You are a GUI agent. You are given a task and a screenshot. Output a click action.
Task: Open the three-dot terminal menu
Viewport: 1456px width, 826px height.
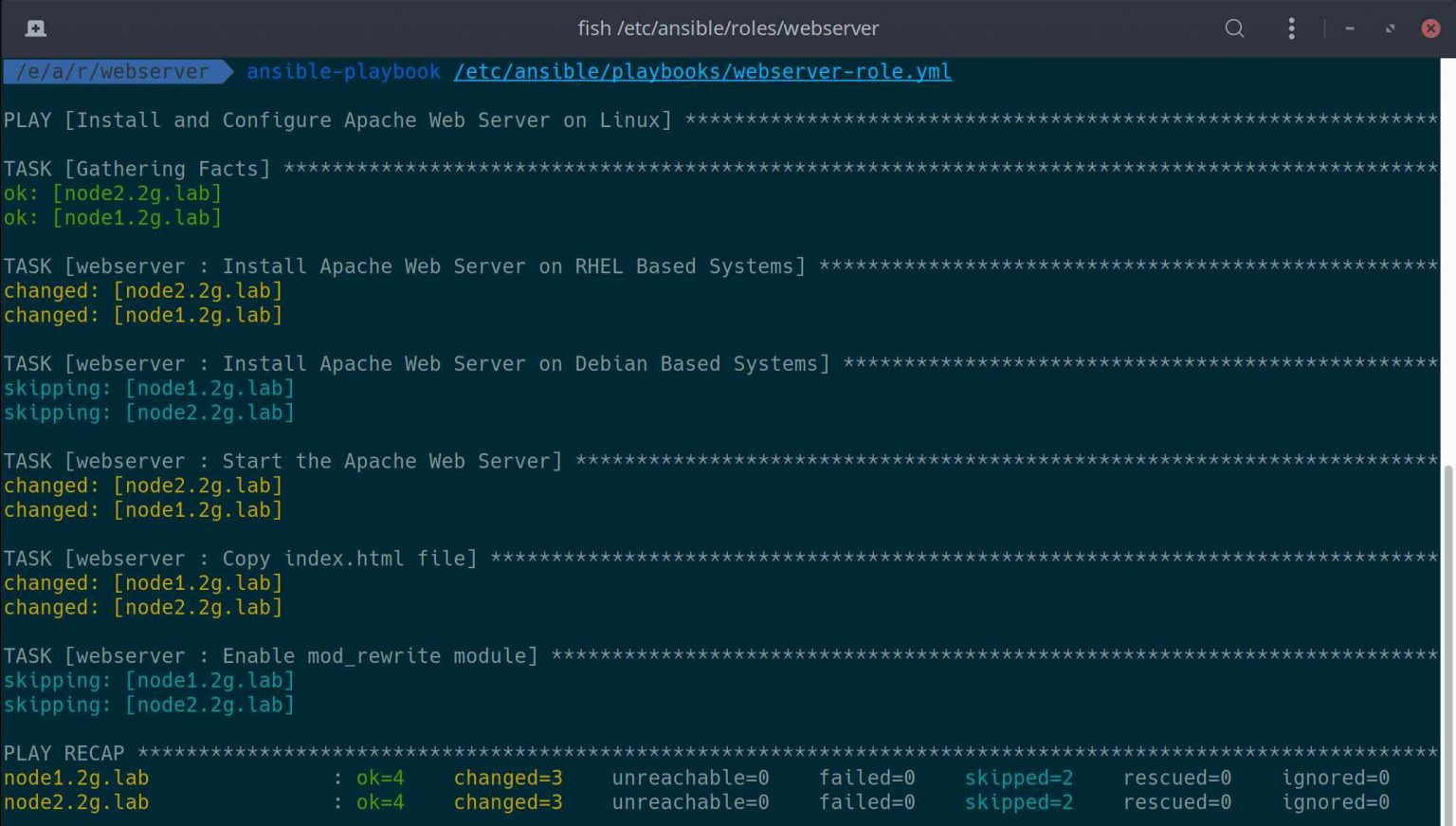point(1291,28)
